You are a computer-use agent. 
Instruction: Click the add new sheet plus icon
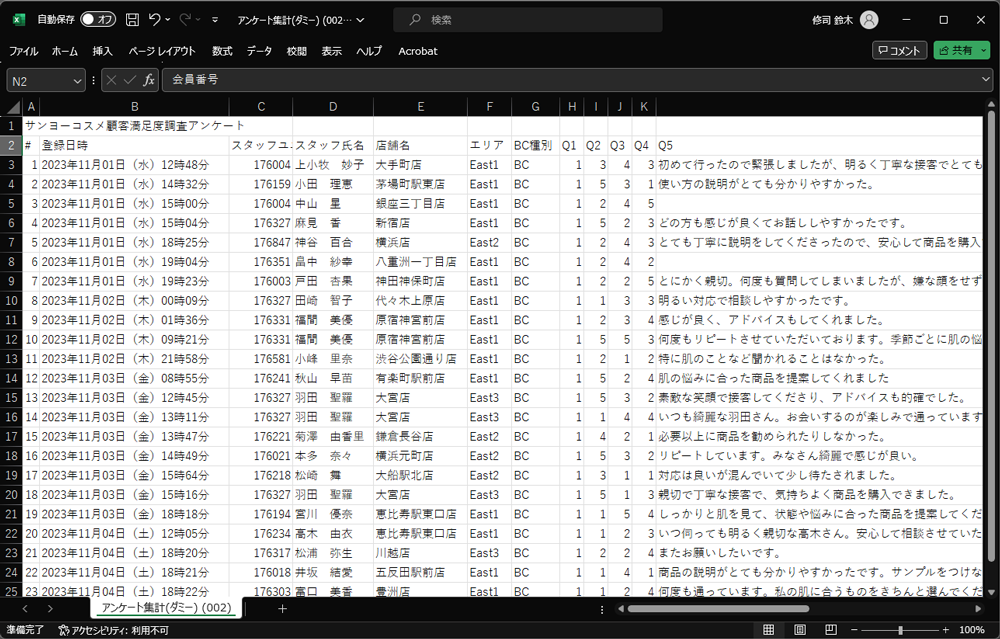[x=282, y=608]
